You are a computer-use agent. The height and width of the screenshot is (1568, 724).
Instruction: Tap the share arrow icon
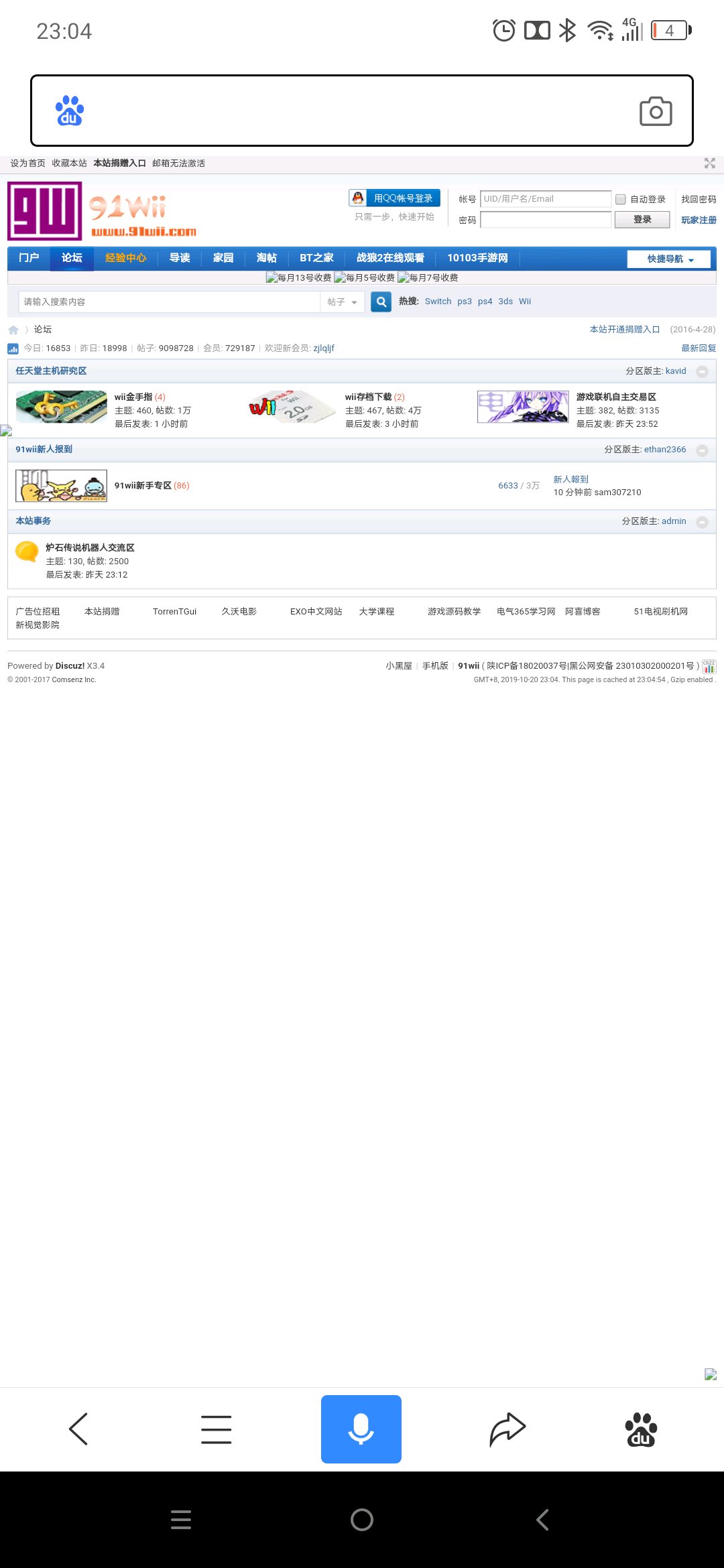coord(507,1429)
